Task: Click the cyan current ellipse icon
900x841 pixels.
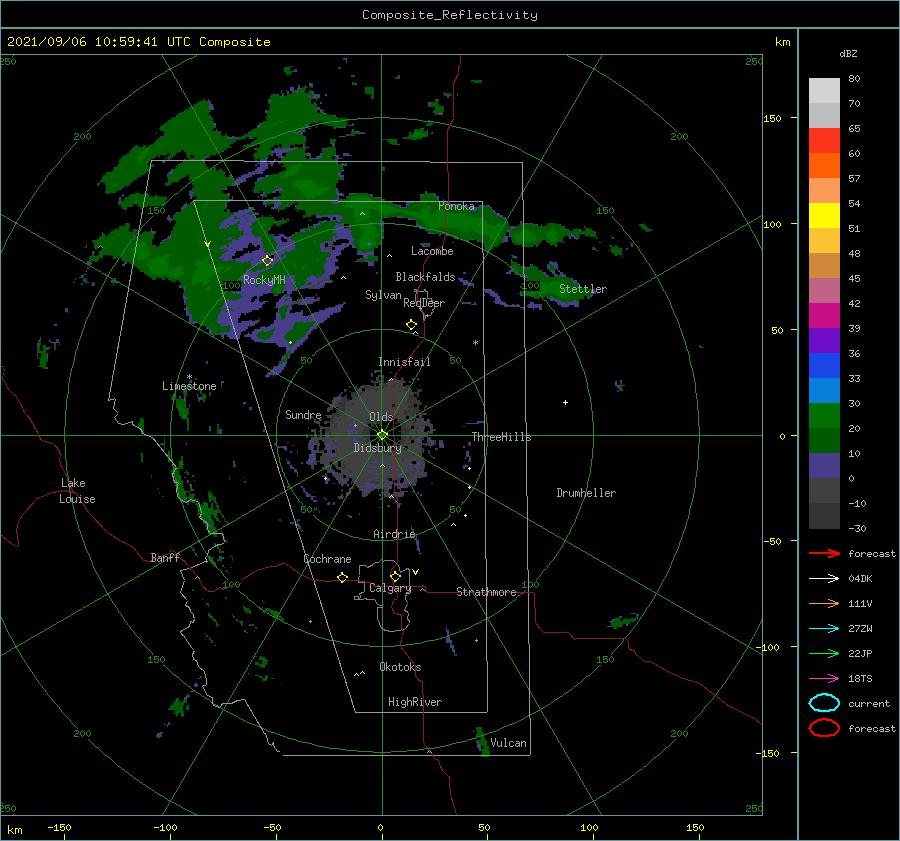Action: (x=824, y=703)
